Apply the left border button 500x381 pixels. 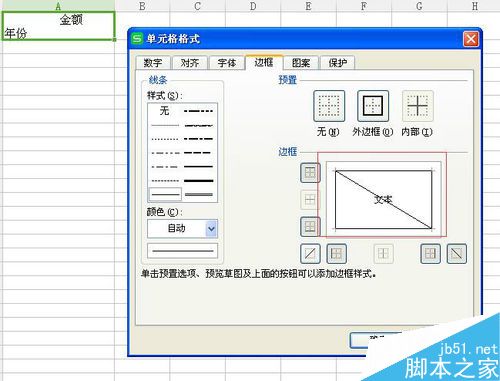336,254
